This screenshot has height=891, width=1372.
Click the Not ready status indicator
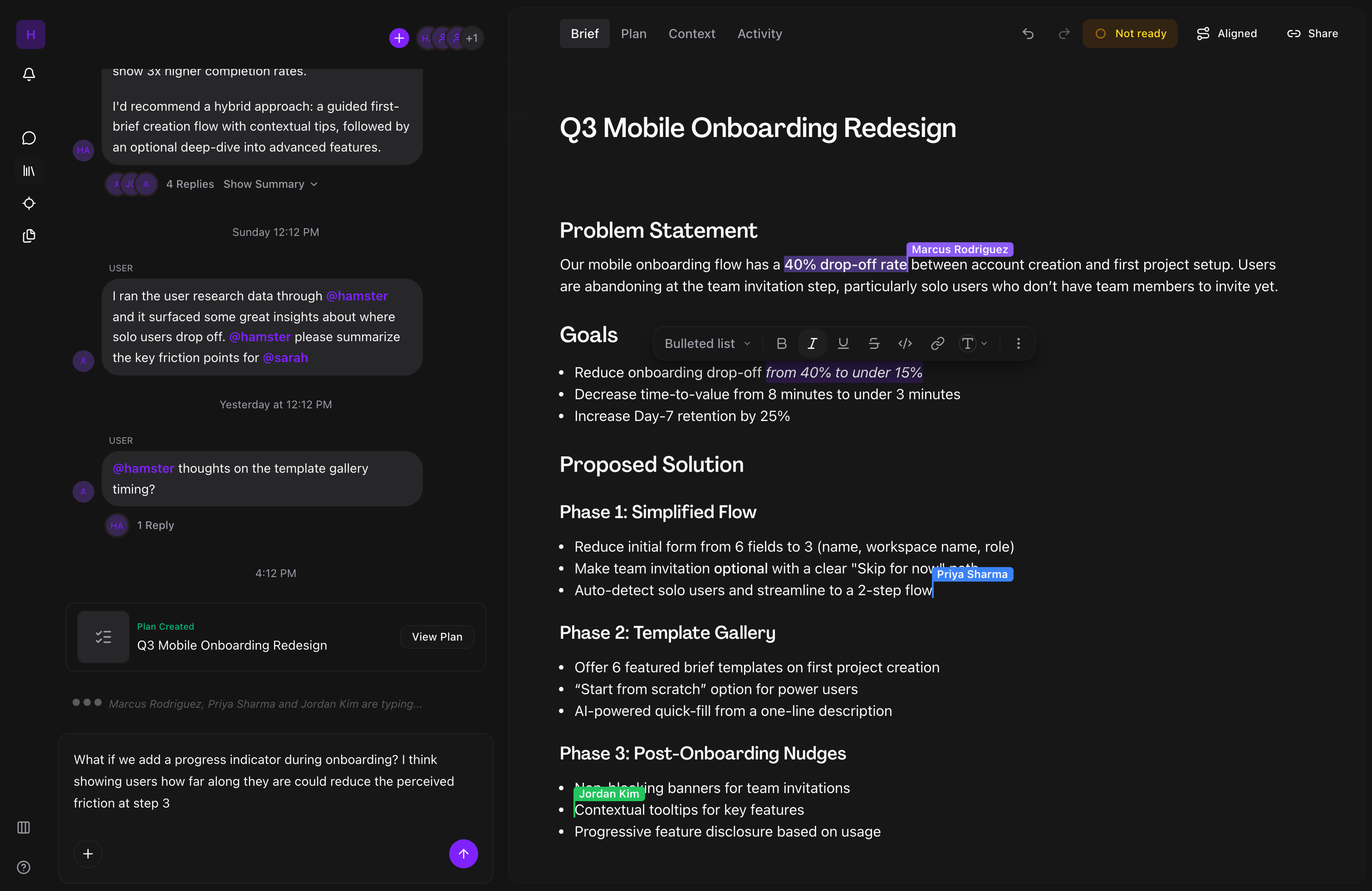pos(1130,34)
